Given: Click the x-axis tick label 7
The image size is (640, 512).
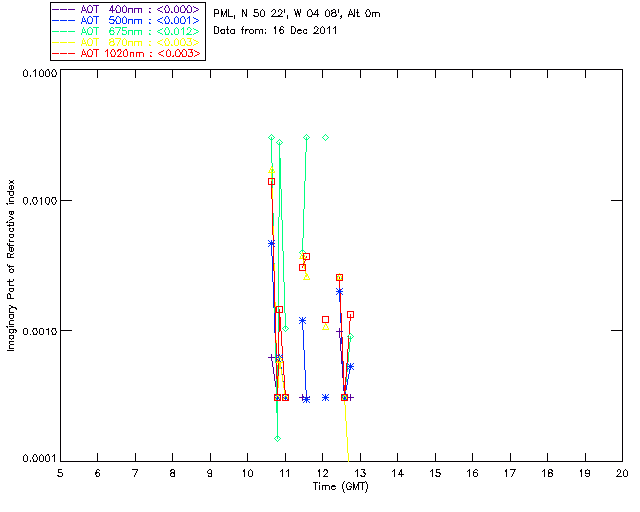Looking at the screenshot, I should [135, 473].
